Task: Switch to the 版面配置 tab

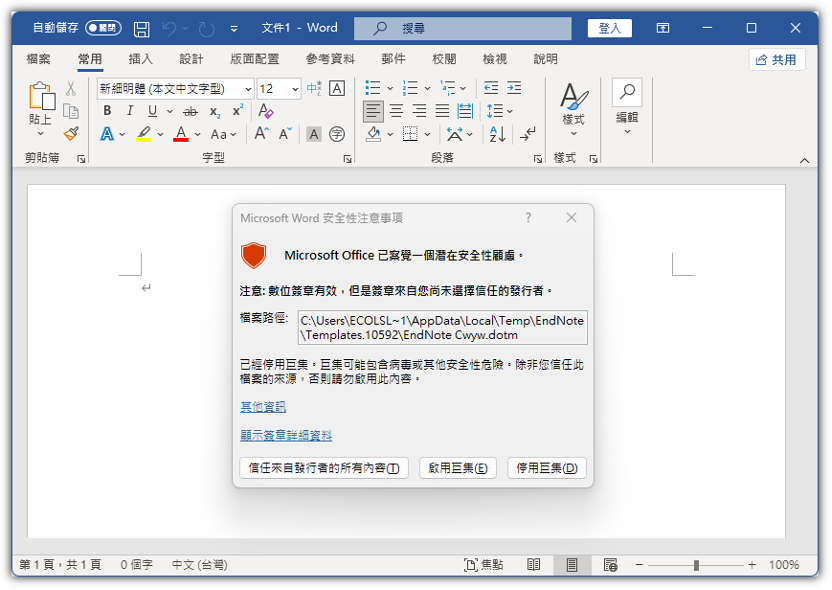Action: [x=254, y=59]
